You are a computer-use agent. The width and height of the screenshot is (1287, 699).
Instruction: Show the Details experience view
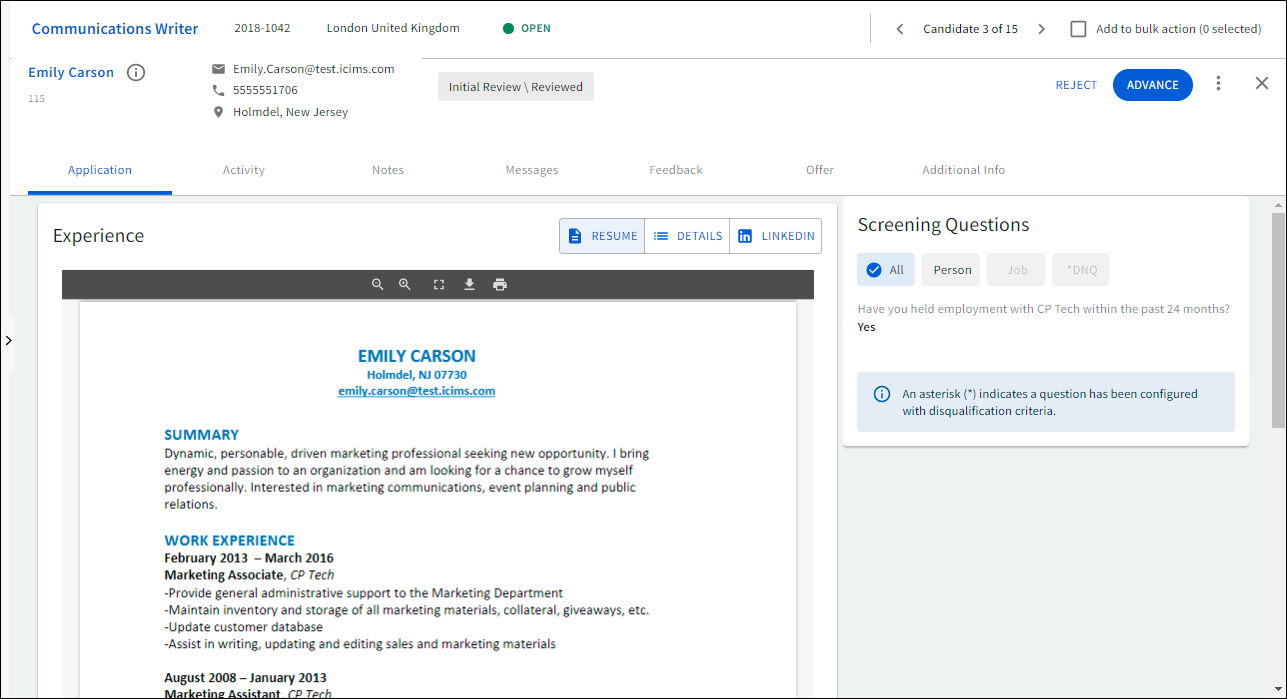pyautogui.click(x=687, y=236)
